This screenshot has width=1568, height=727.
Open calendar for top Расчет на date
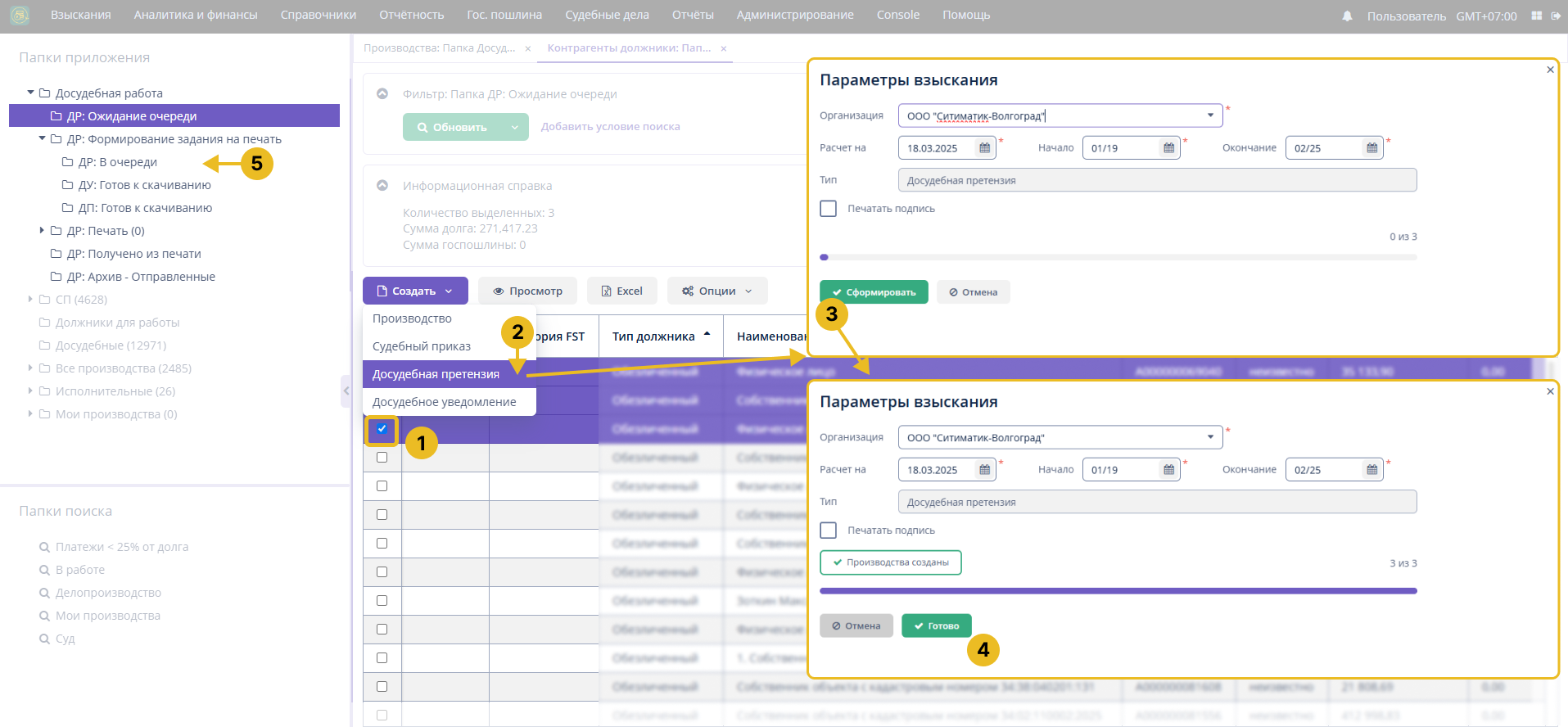(x=984, y=148)
